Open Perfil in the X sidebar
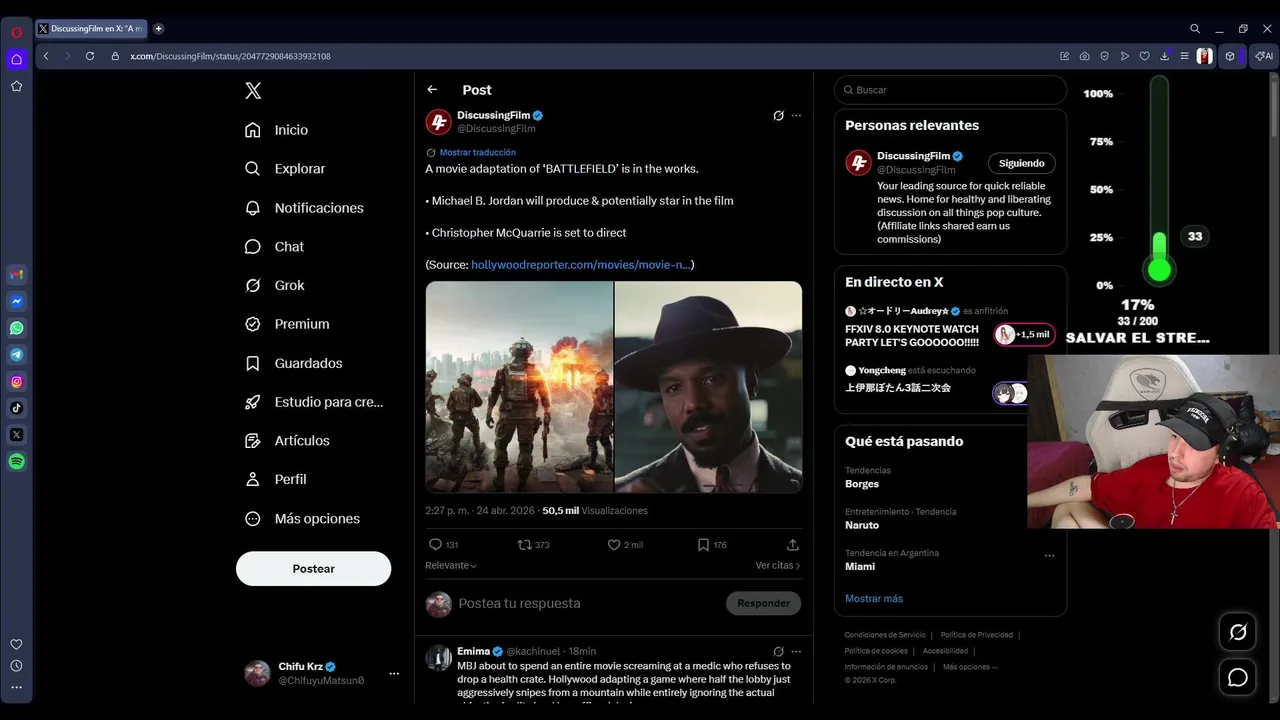This screenshot has height=720, width=1280. tap(276, 480)
